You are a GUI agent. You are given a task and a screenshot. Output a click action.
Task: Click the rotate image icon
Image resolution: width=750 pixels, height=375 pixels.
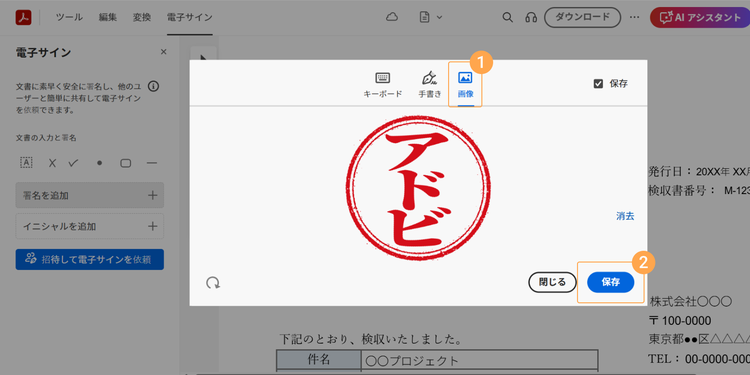coord(213,283)
